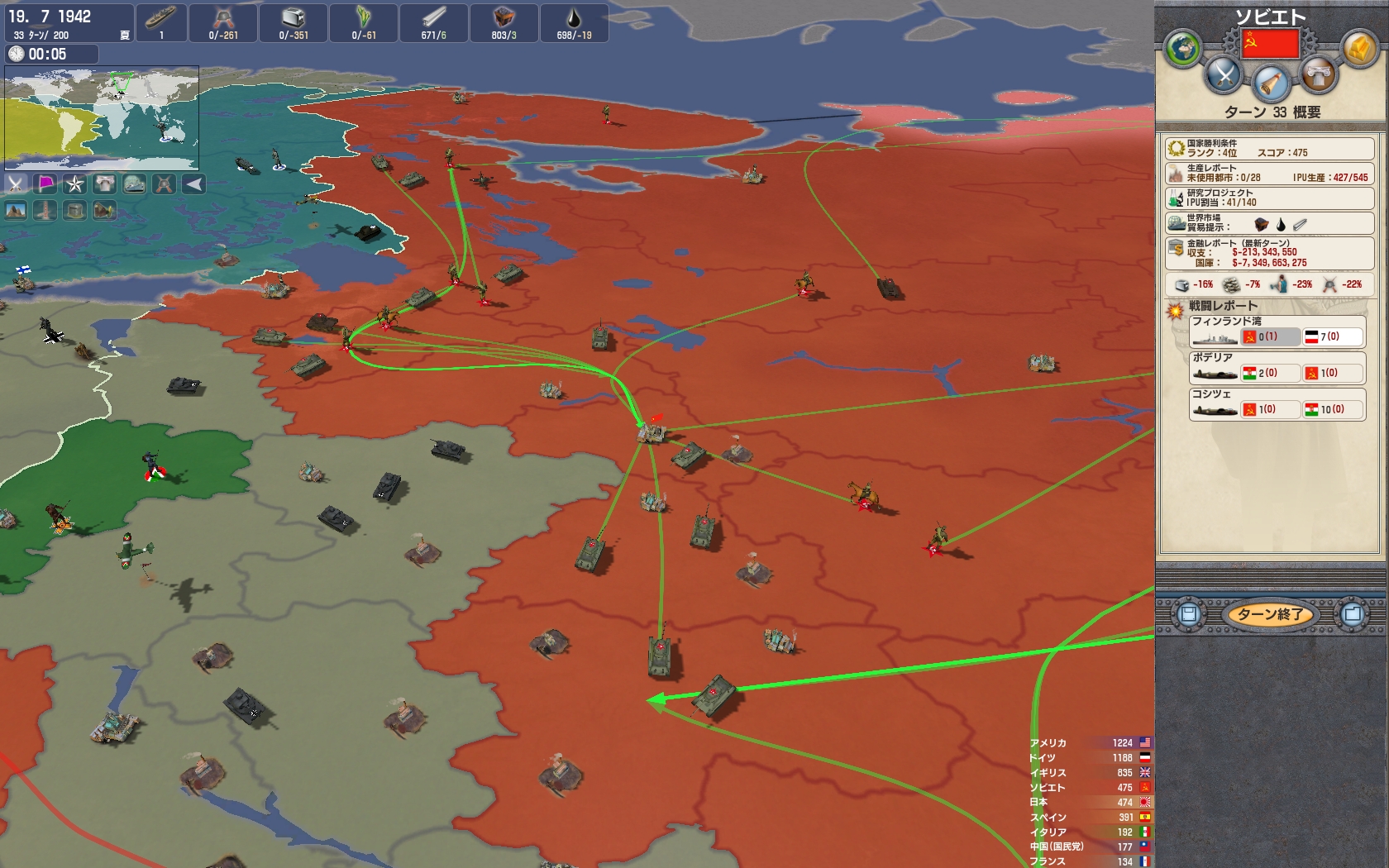Toggle the column capital map filter
Image resolution: width=1389 pixels, height=868 pixels.
point(105,184)
